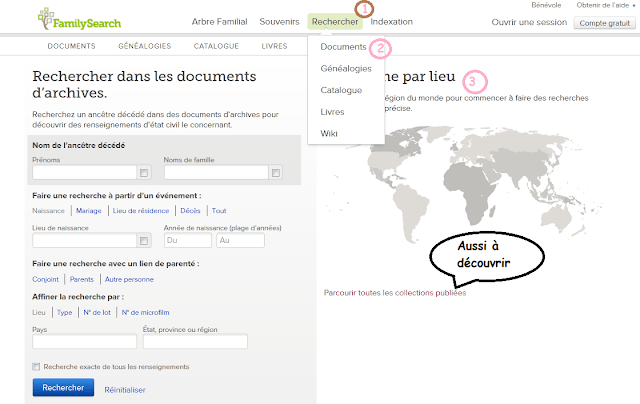Tick the exact-match box inside the Prénoms field

[x=144, y=173]
